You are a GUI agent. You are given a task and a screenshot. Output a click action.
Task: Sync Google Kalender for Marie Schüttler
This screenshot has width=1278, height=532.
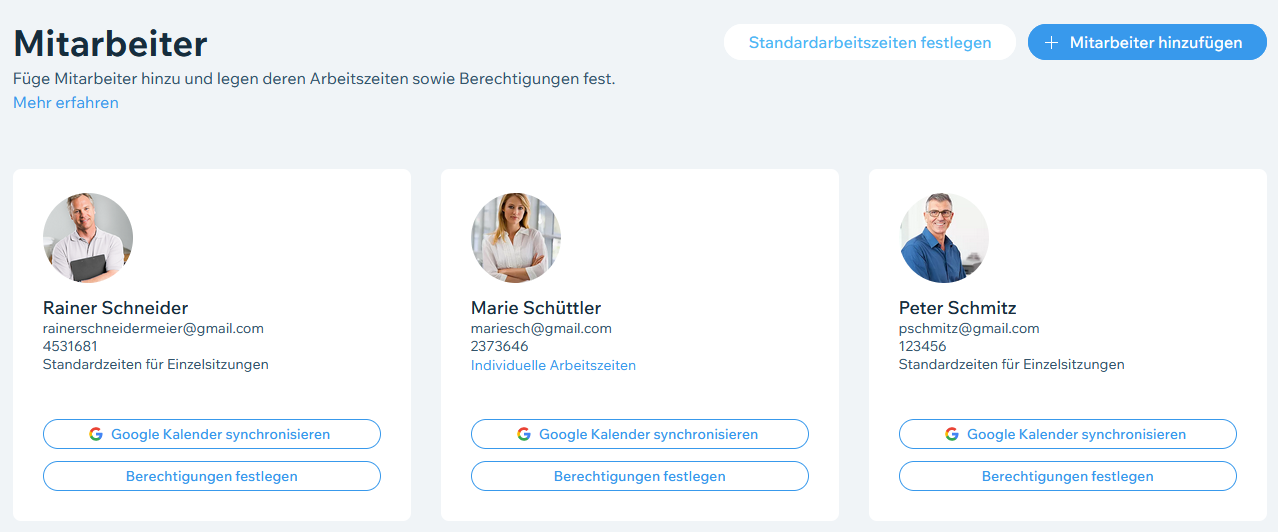pos(640,434)
